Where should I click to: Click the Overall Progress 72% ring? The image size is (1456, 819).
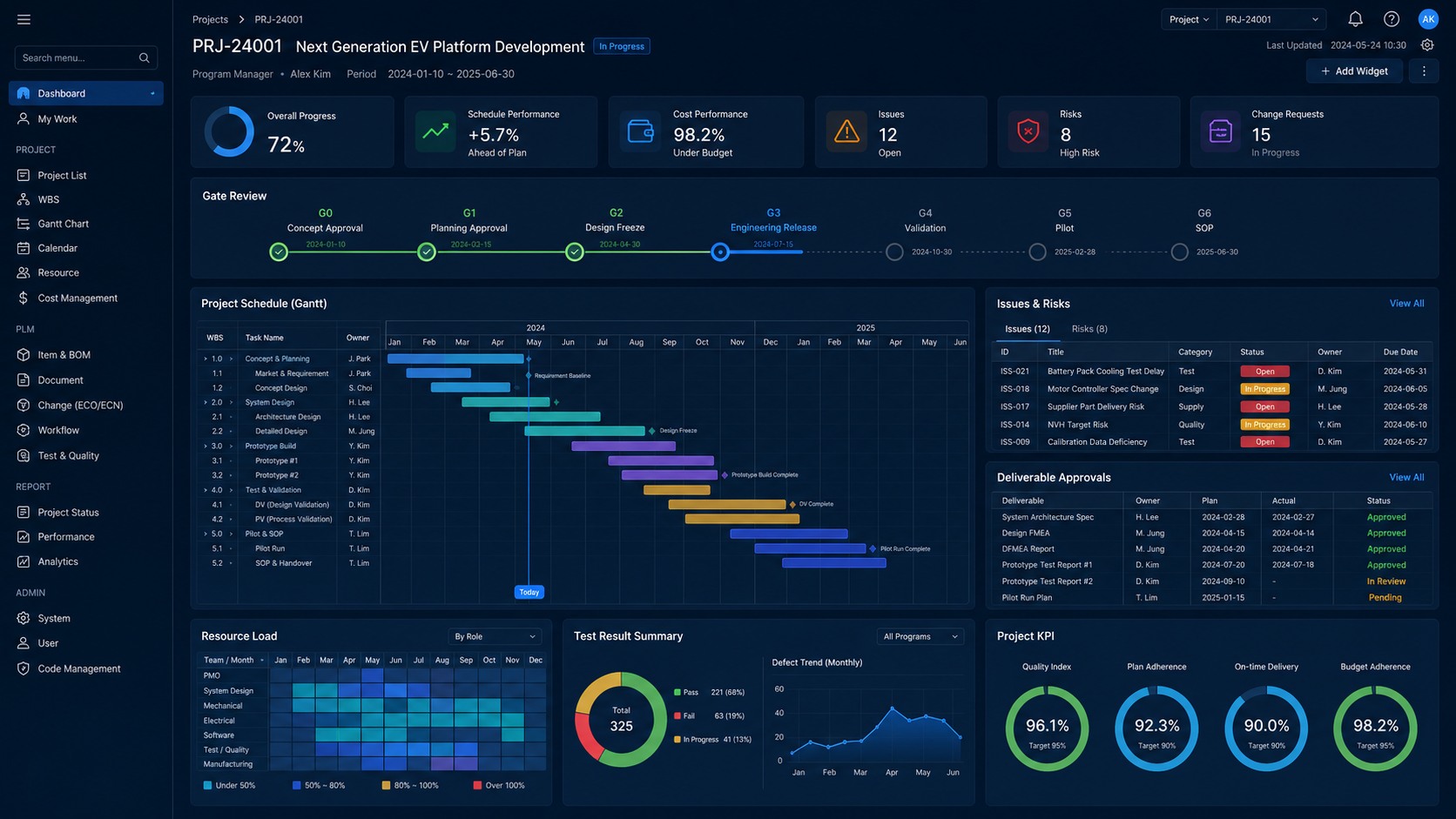[229, 132]
